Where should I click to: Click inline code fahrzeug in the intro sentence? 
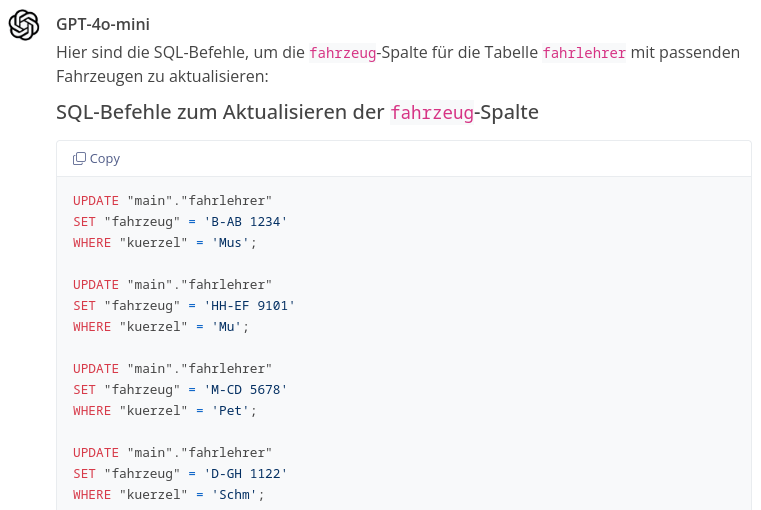point(343,52)
